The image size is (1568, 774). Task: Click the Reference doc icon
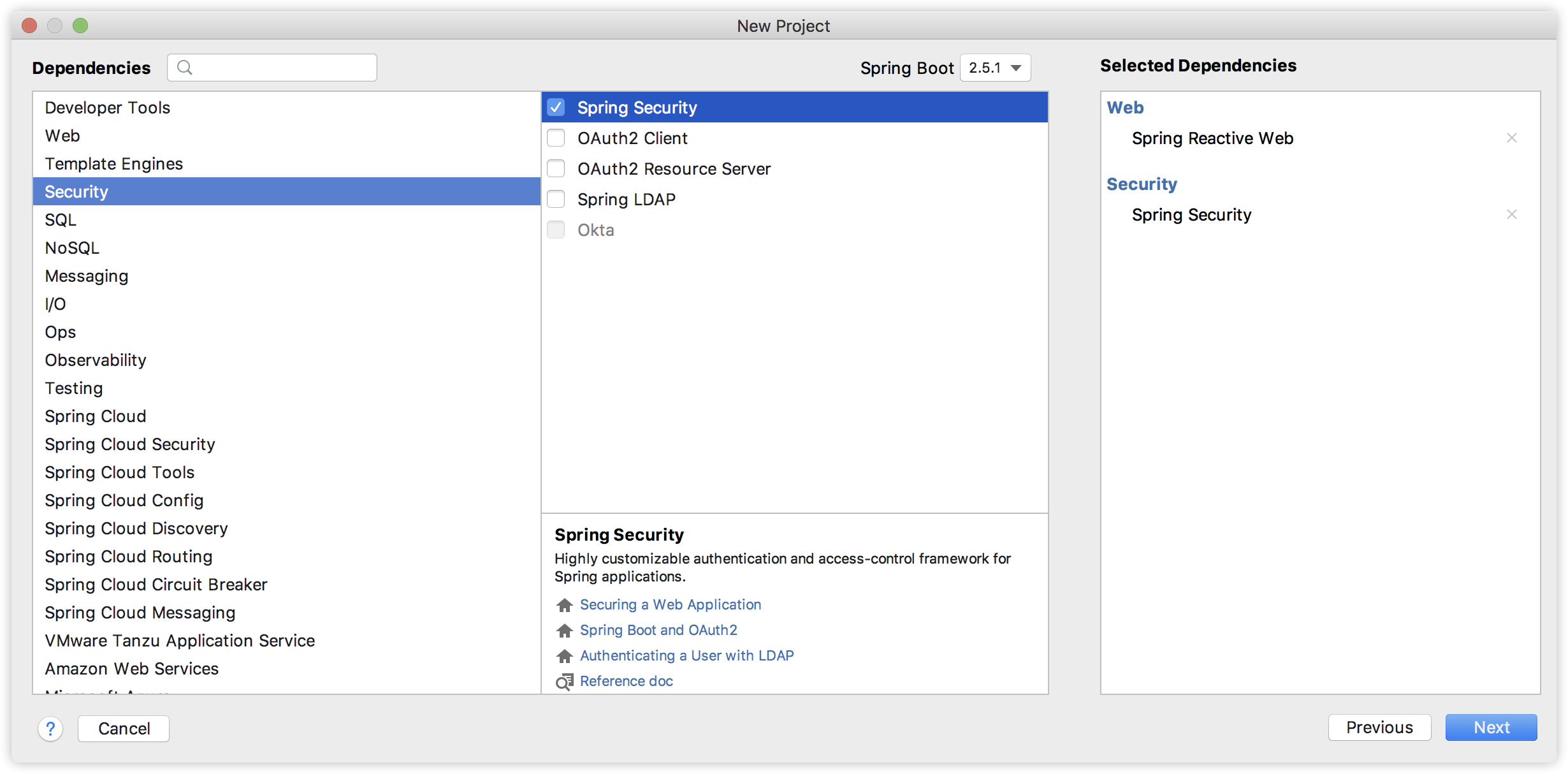pos(563,681)
